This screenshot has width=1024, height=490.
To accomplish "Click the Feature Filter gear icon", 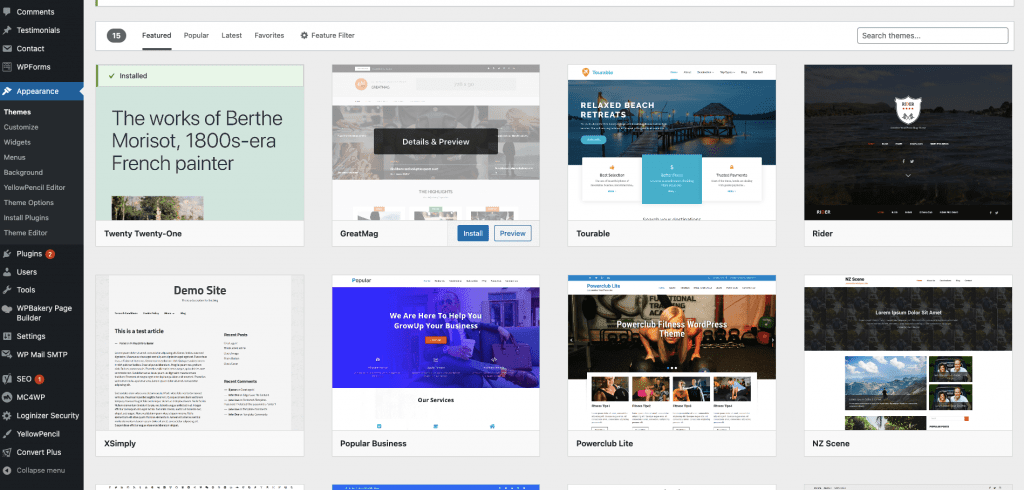I will click(304, 36).
